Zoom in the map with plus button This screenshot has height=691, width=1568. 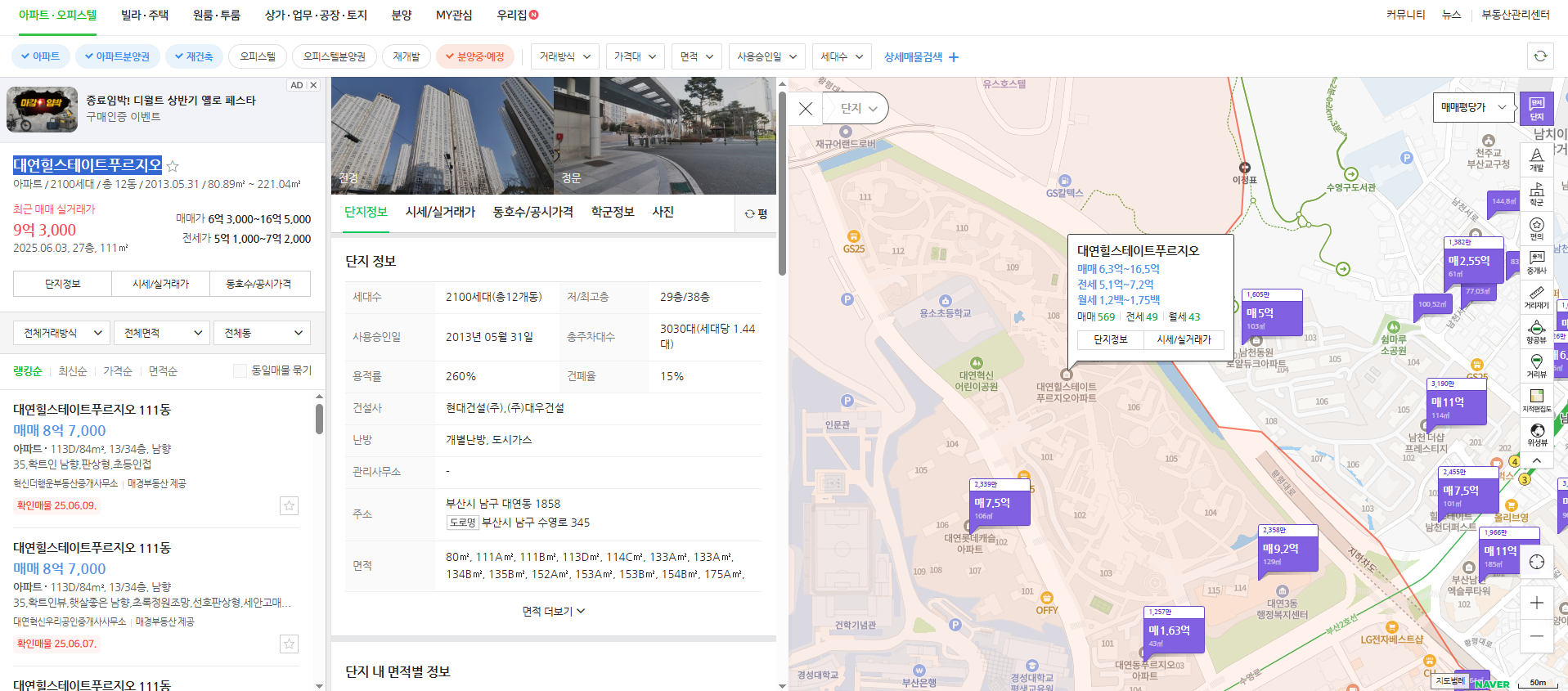[x=1536, y=603]
